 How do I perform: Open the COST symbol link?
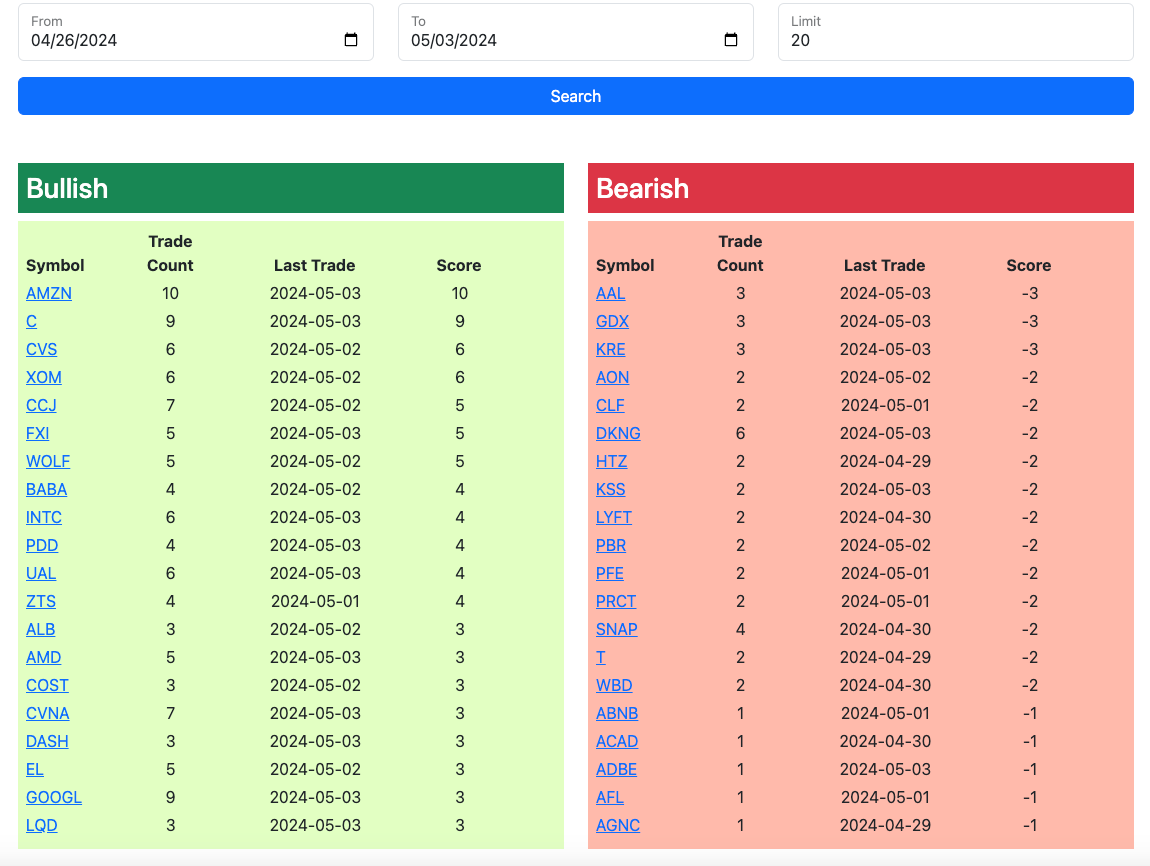[47, 686]
